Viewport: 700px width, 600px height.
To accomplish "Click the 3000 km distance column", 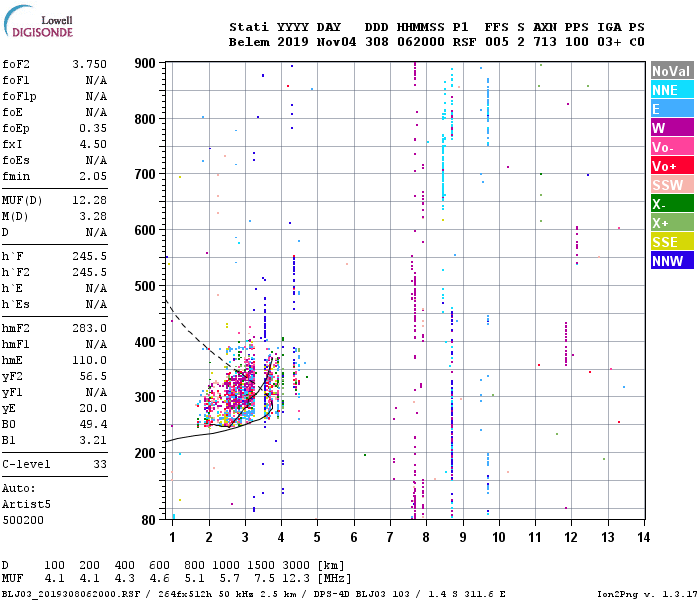I will point(296,565).
